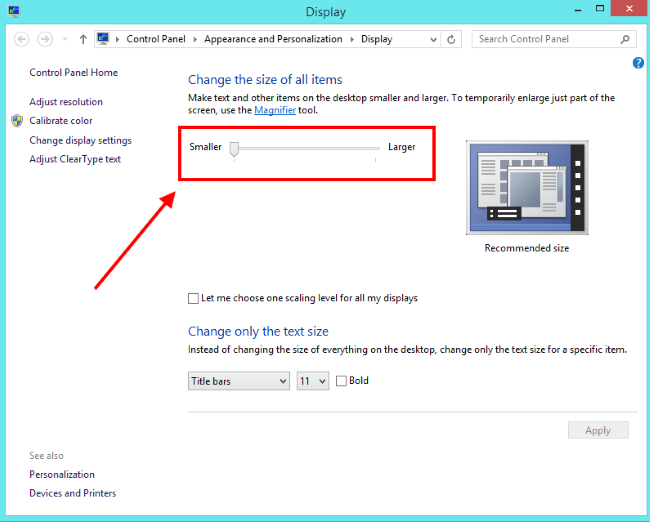Open the Title bars item dropdown
The width and height of the screenshot is (650, 522).
coord(238,381)
